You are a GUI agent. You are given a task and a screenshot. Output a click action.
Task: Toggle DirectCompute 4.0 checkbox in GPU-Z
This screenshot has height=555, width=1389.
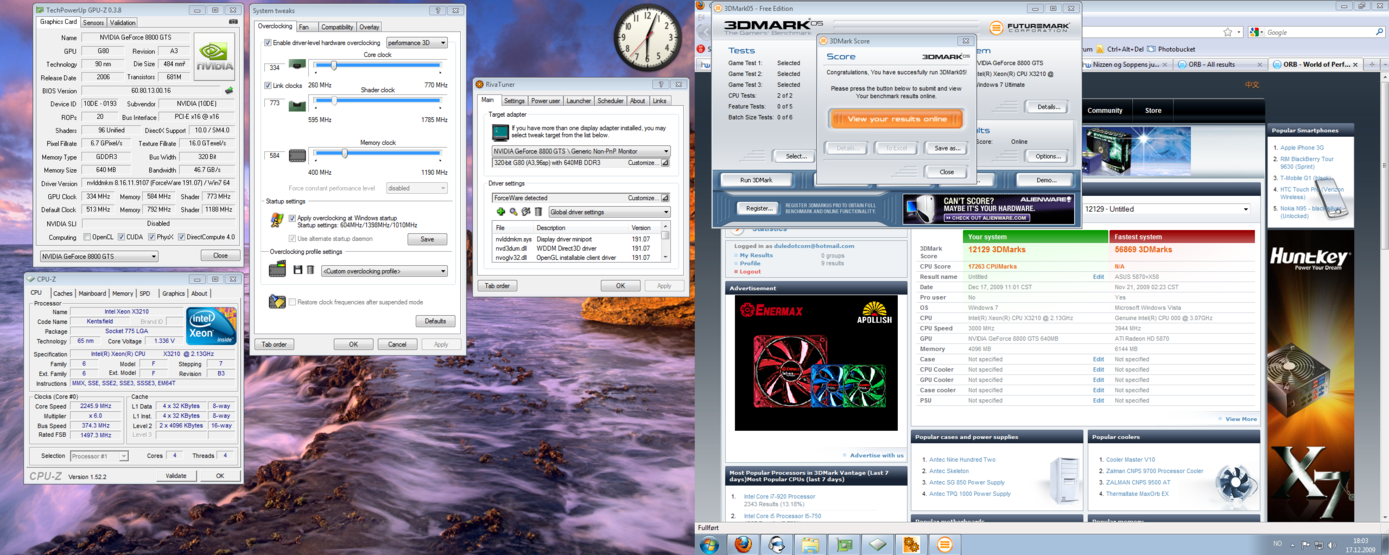(184, 237)
